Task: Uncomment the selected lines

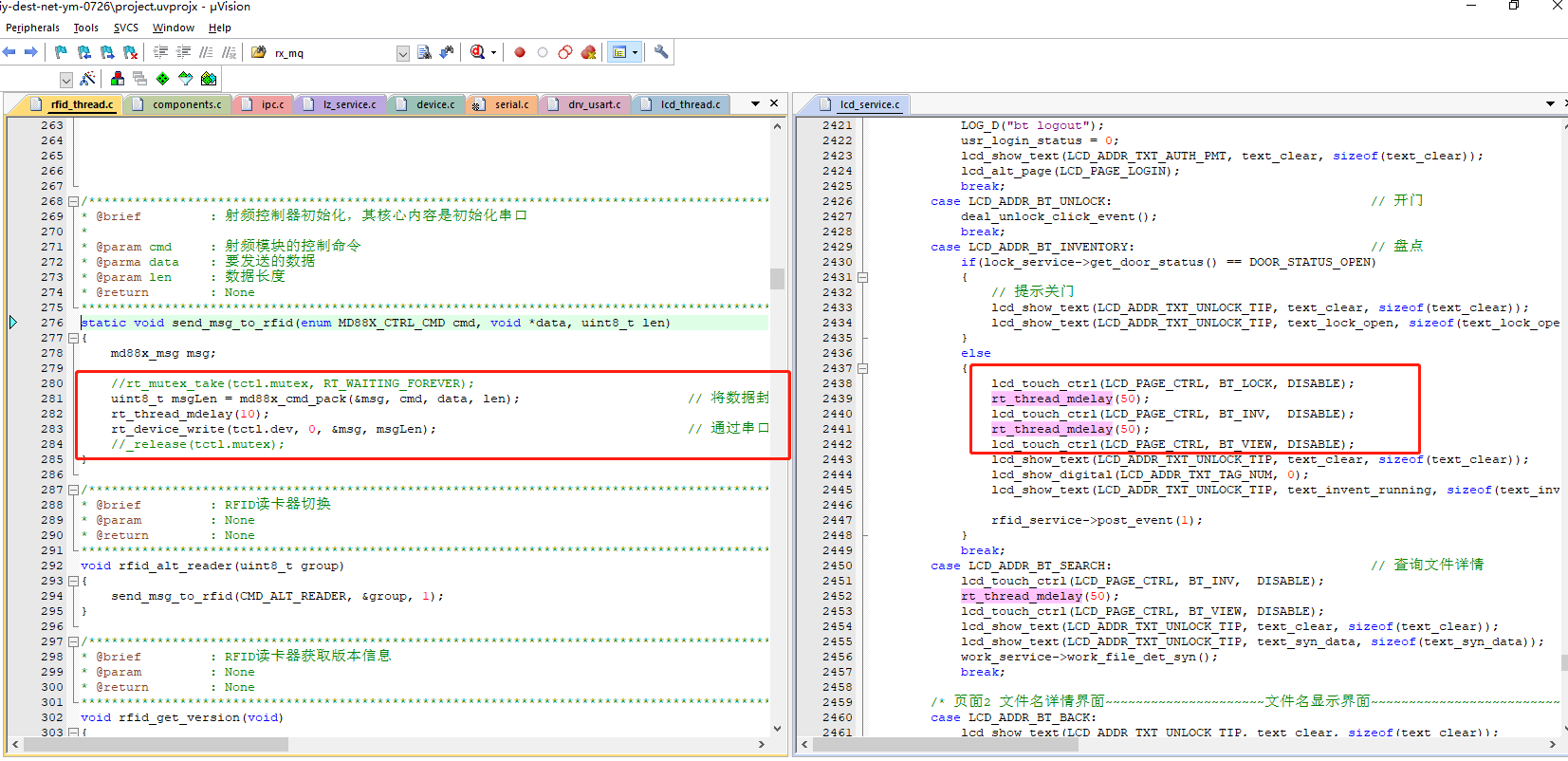Action: [x=229, y=52]
